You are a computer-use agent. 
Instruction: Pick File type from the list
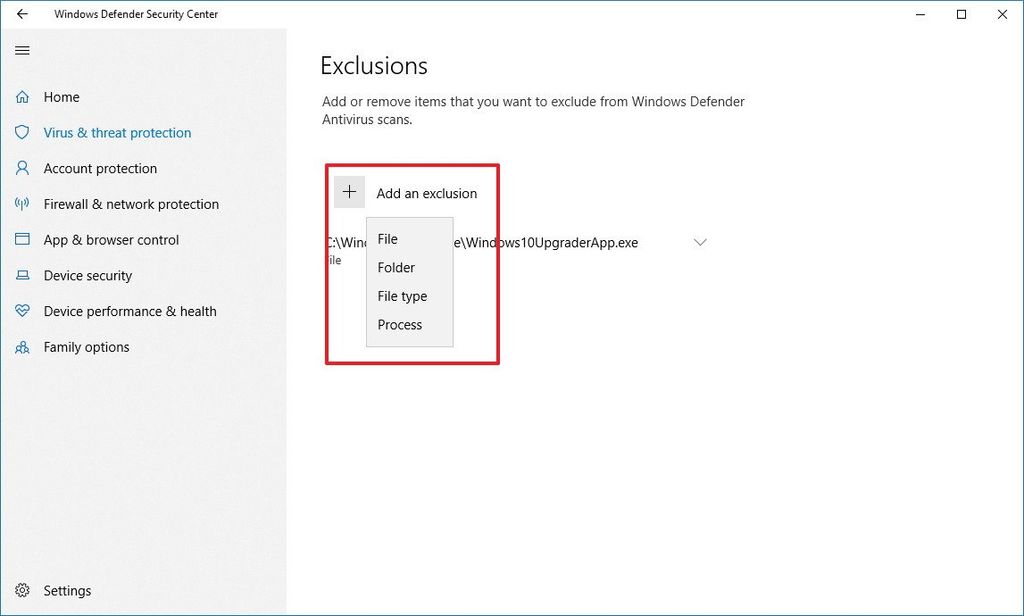coord(402,296)
